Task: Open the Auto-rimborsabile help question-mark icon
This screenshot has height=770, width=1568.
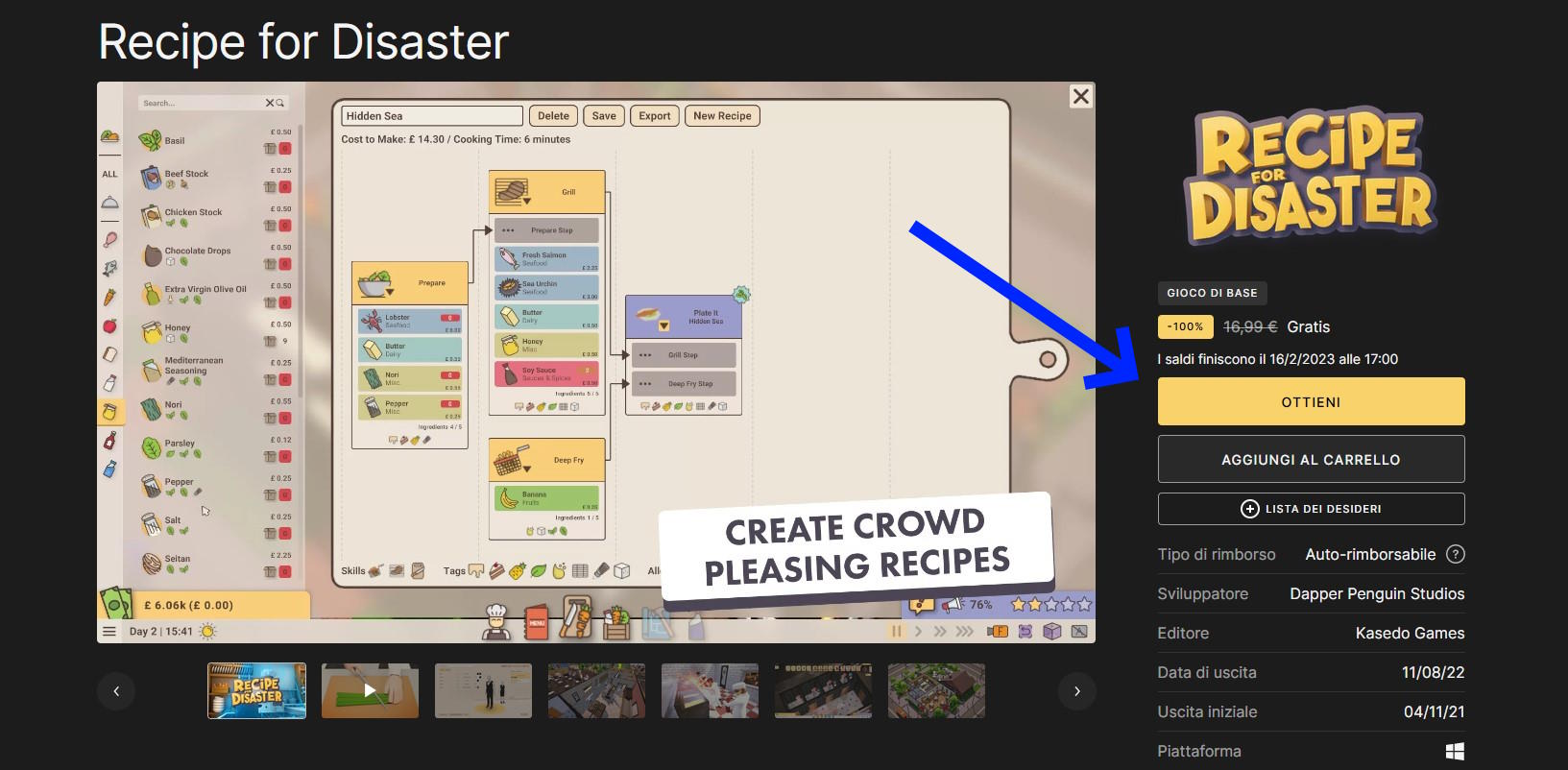Action: point(1456,554)
